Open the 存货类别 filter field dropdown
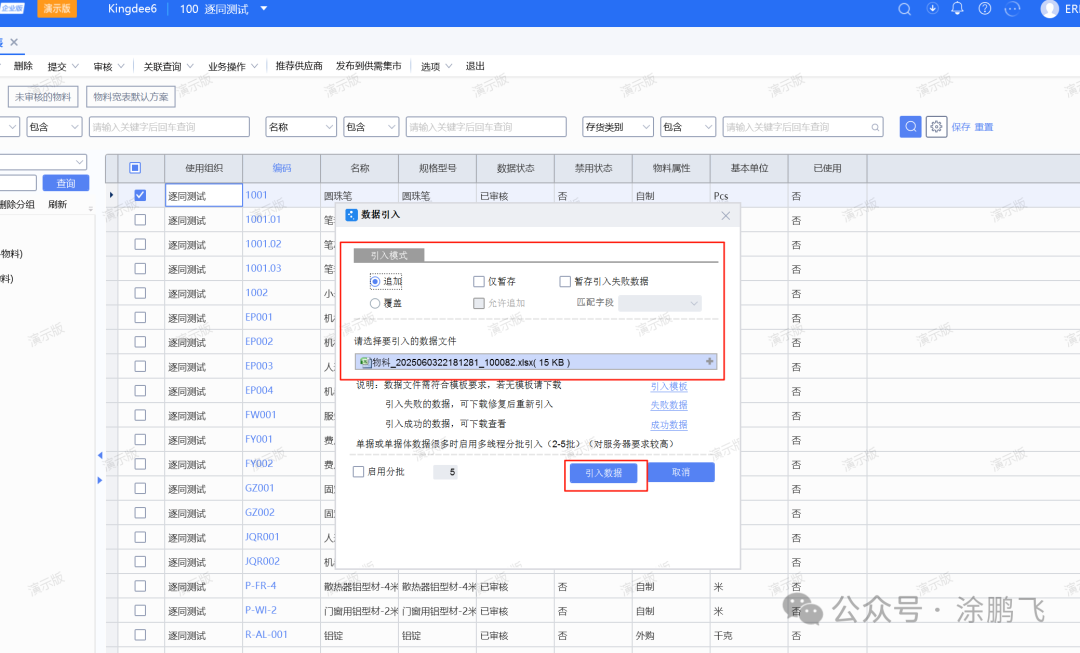 point(618,127)
